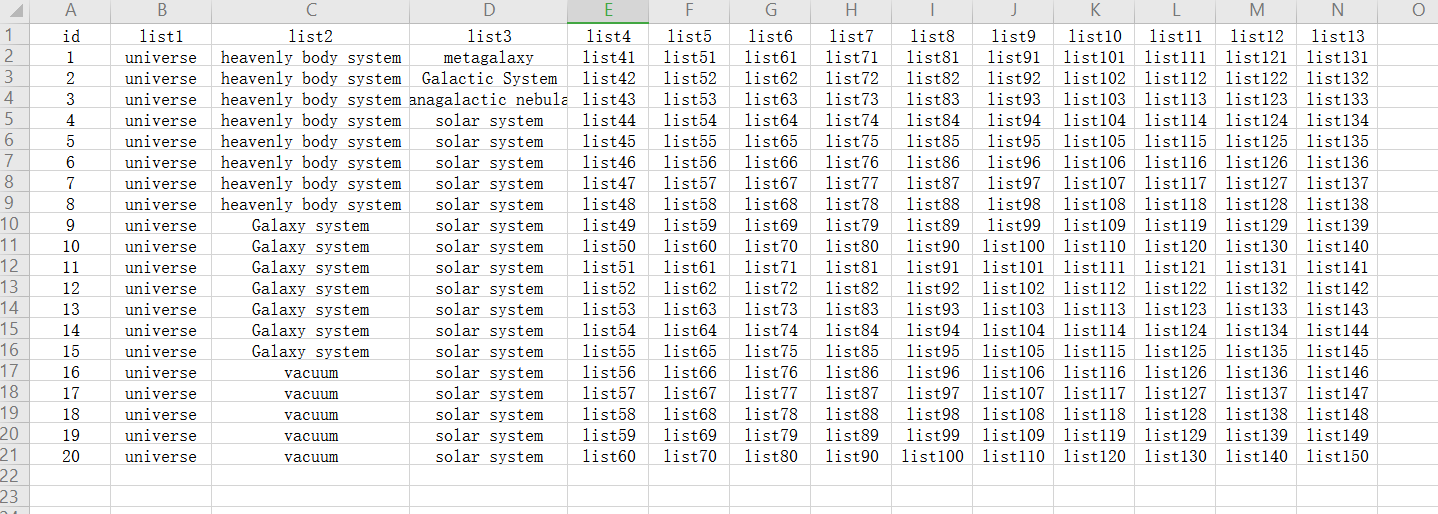Select 'list53' cell in column F
1438x514 pixels.
[689, 99]
